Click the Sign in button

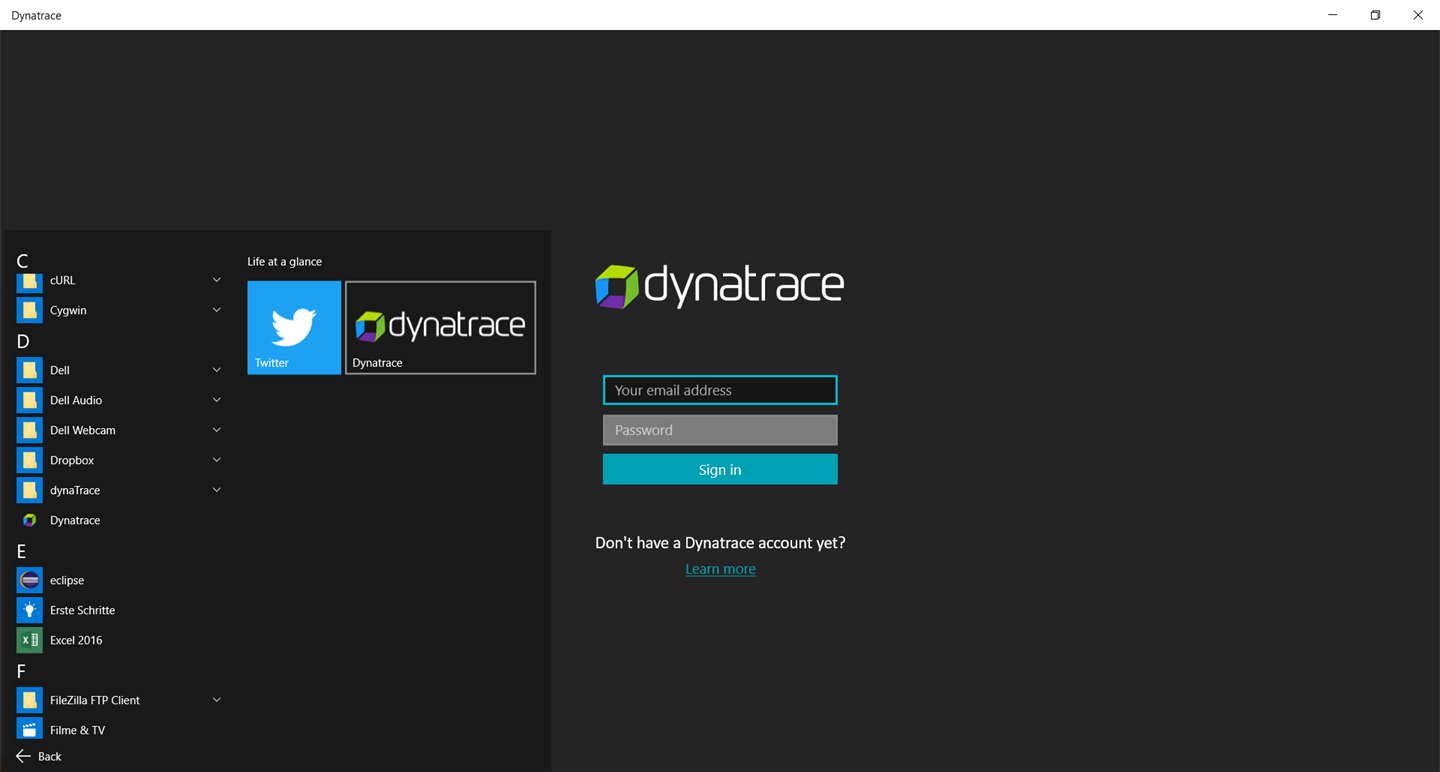click(x=720, y=469)
